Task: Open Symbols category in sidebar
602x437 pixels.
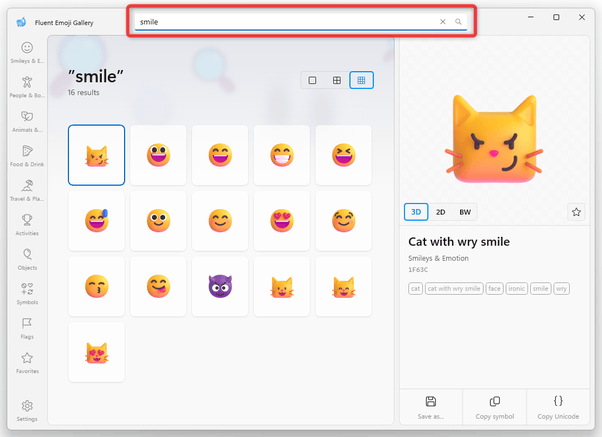Action: pyautogui.click(x=27, y=294)
